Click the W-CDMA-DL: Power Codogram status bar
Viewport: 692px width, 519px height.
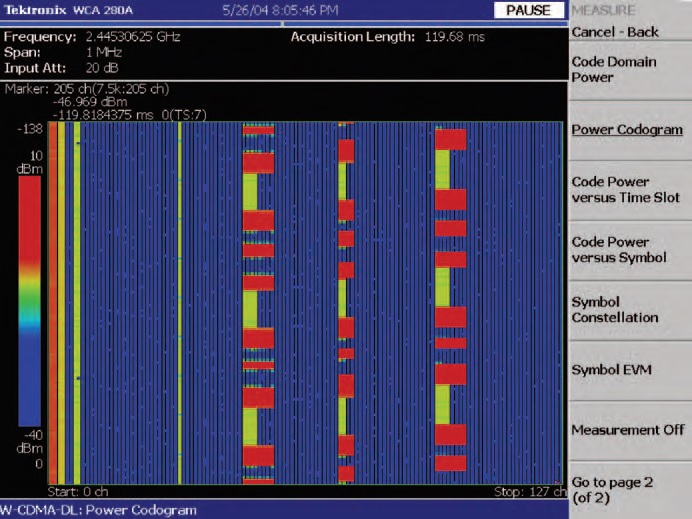(100, 510)
